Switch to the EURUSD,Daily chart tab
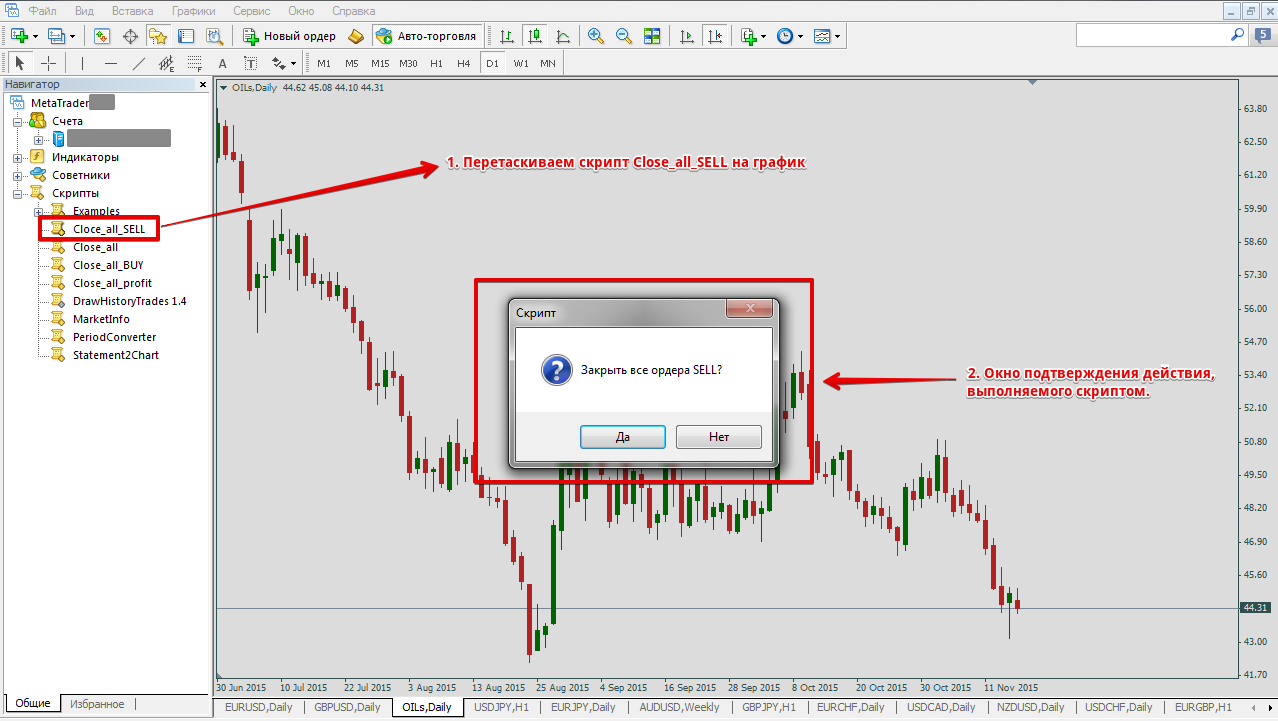Screen dimensions: 1278x721 [259, 707]
